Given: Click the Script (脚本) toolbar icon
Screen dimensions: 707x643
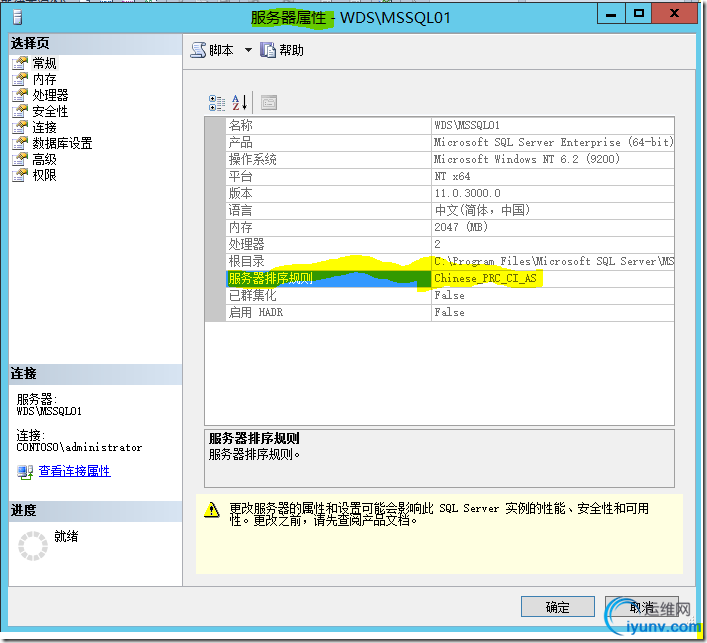Looking at the screenshot, I should [x=197, y=50].
